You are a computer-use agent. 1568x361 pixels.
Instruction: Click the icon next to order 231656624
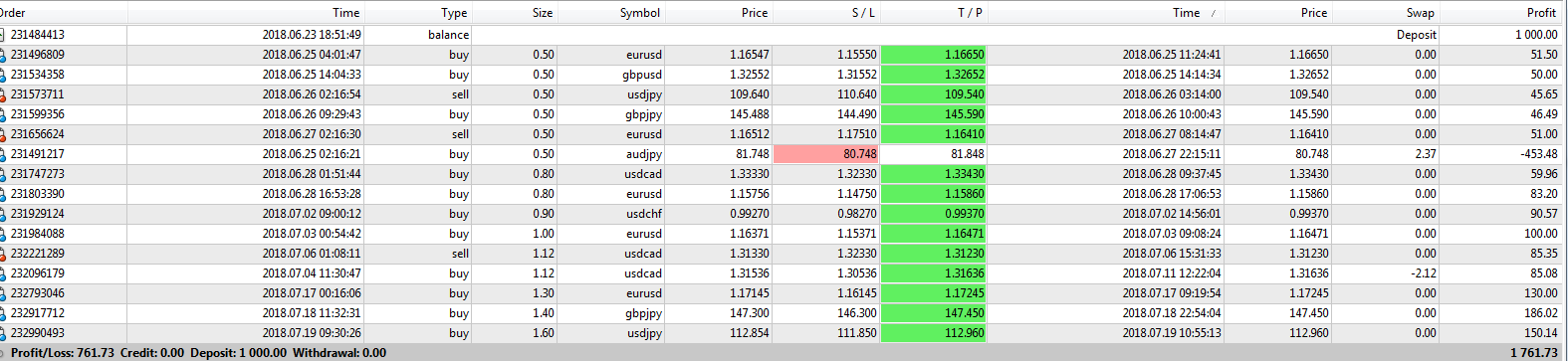[x=3, y=134]
